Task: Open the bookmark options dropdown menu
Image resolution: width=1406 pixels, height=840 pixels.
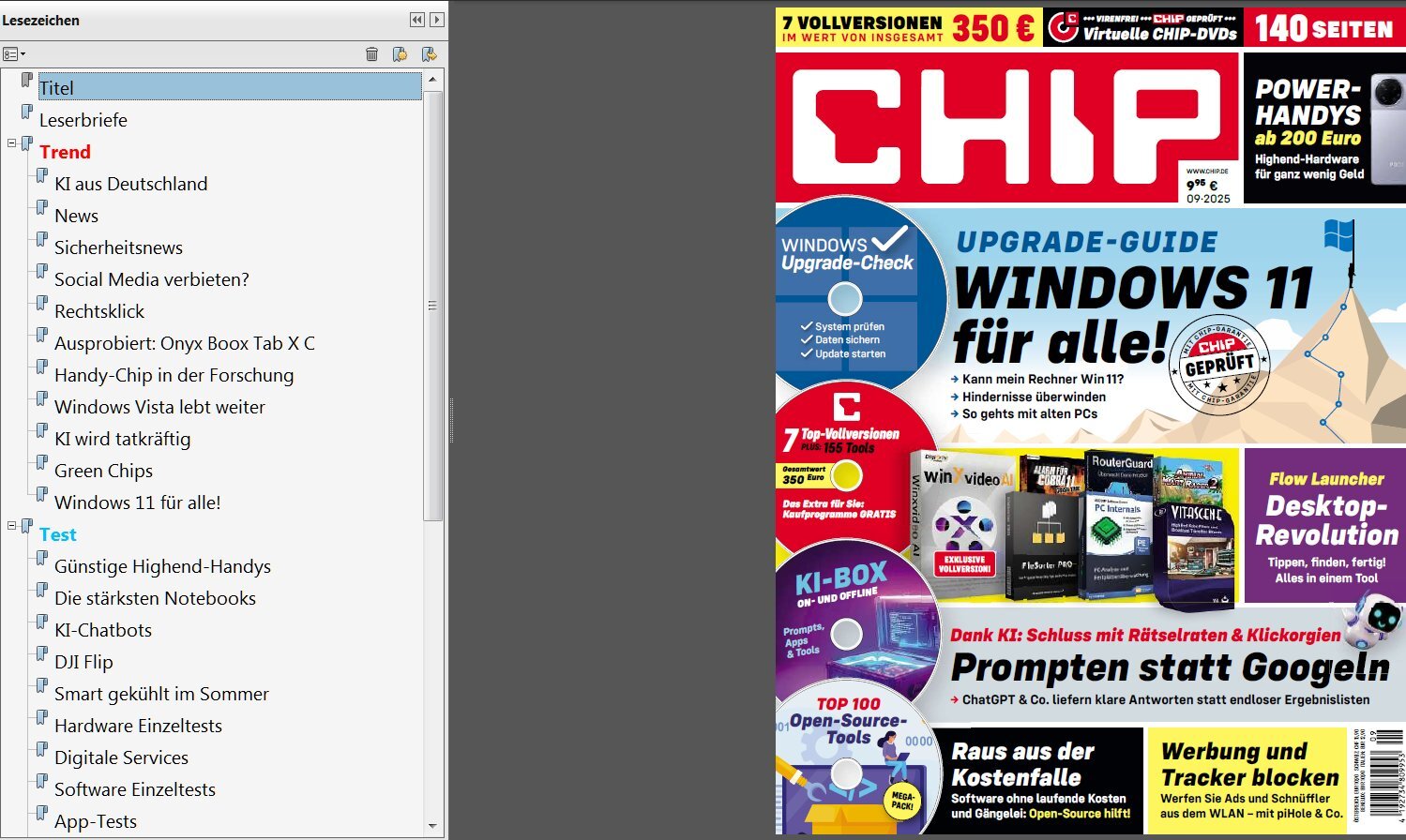Action: tap(14, 54)
